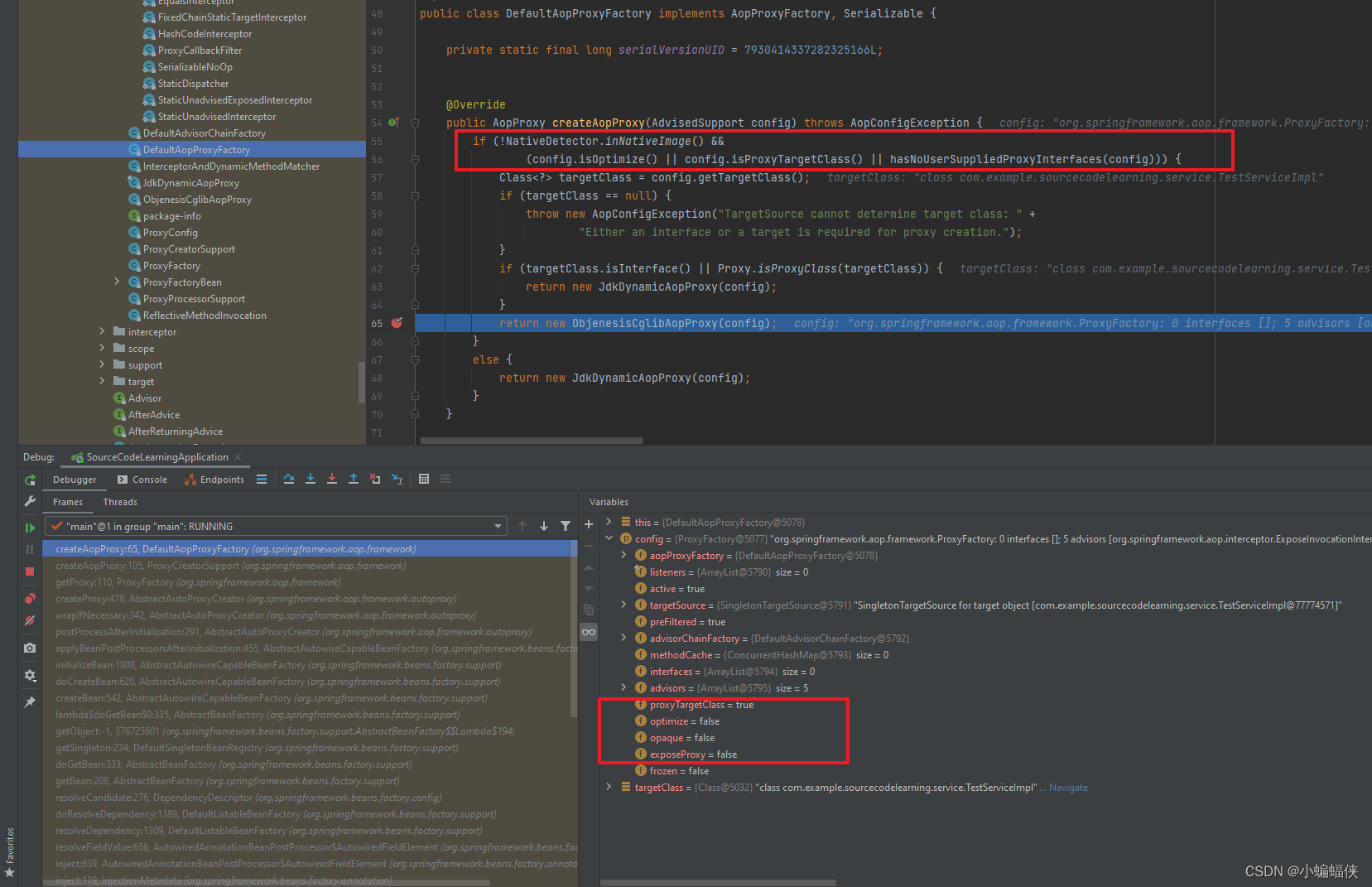Expand the advisors node in Variables

[x=623, y=687]
